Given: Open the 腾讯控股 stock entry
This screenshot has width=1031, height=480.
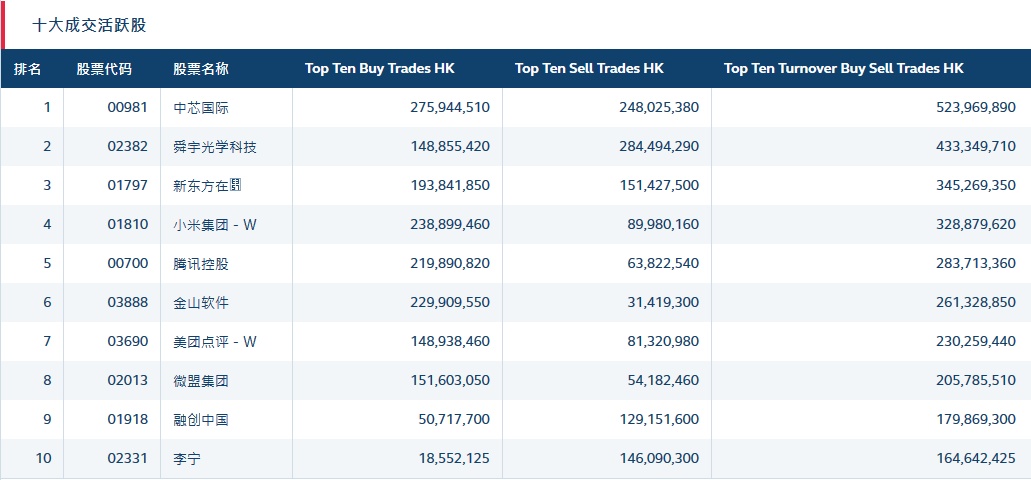Looking at the screenshot, I should click(x=201, y=263).
